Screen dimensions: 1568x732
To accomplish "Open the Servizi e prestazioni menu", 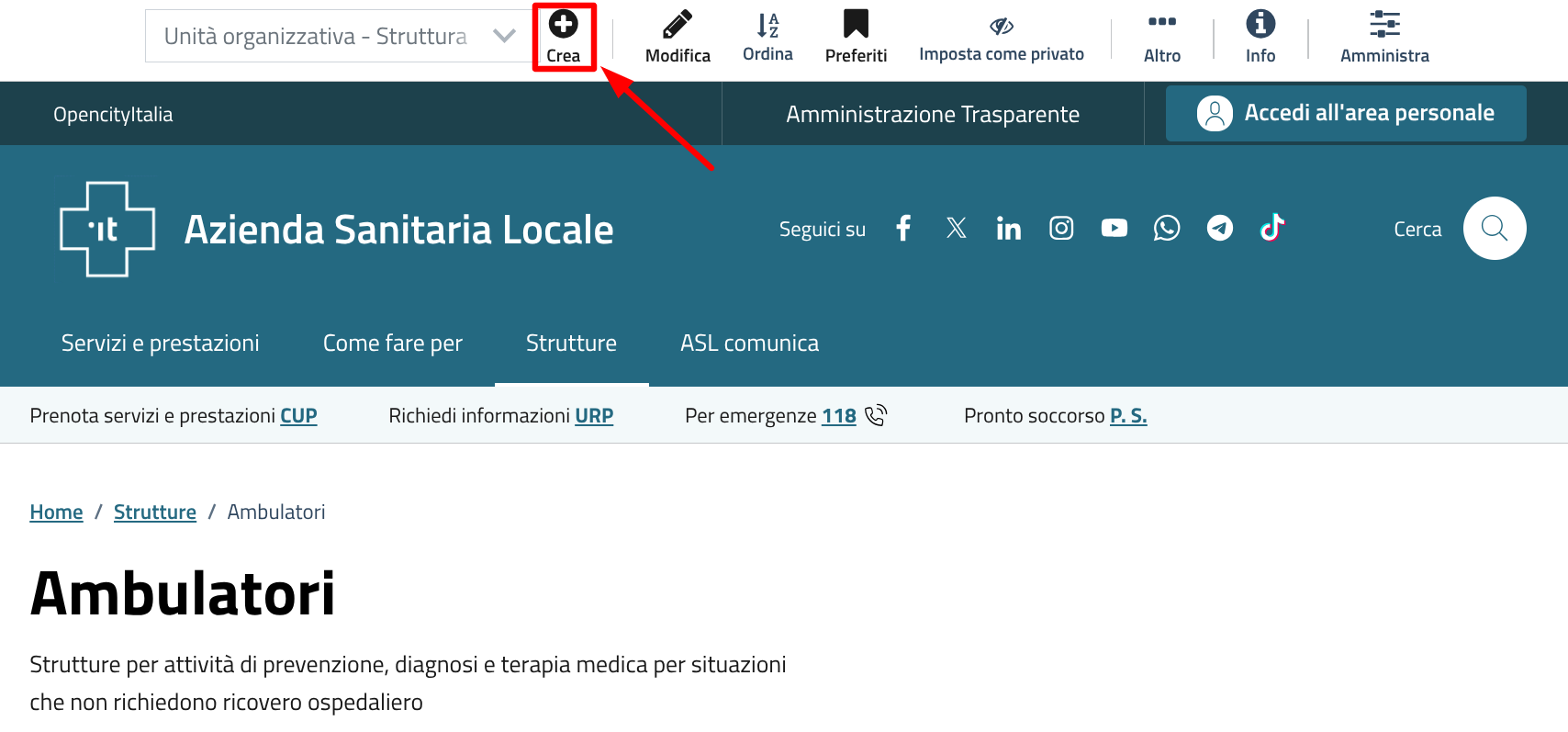I will 160,343.
